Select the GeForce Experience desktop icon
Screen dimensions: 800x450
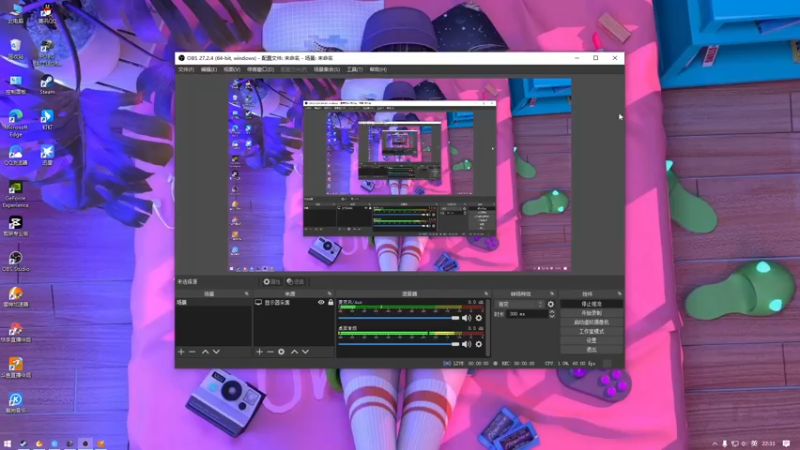point(15,194)
